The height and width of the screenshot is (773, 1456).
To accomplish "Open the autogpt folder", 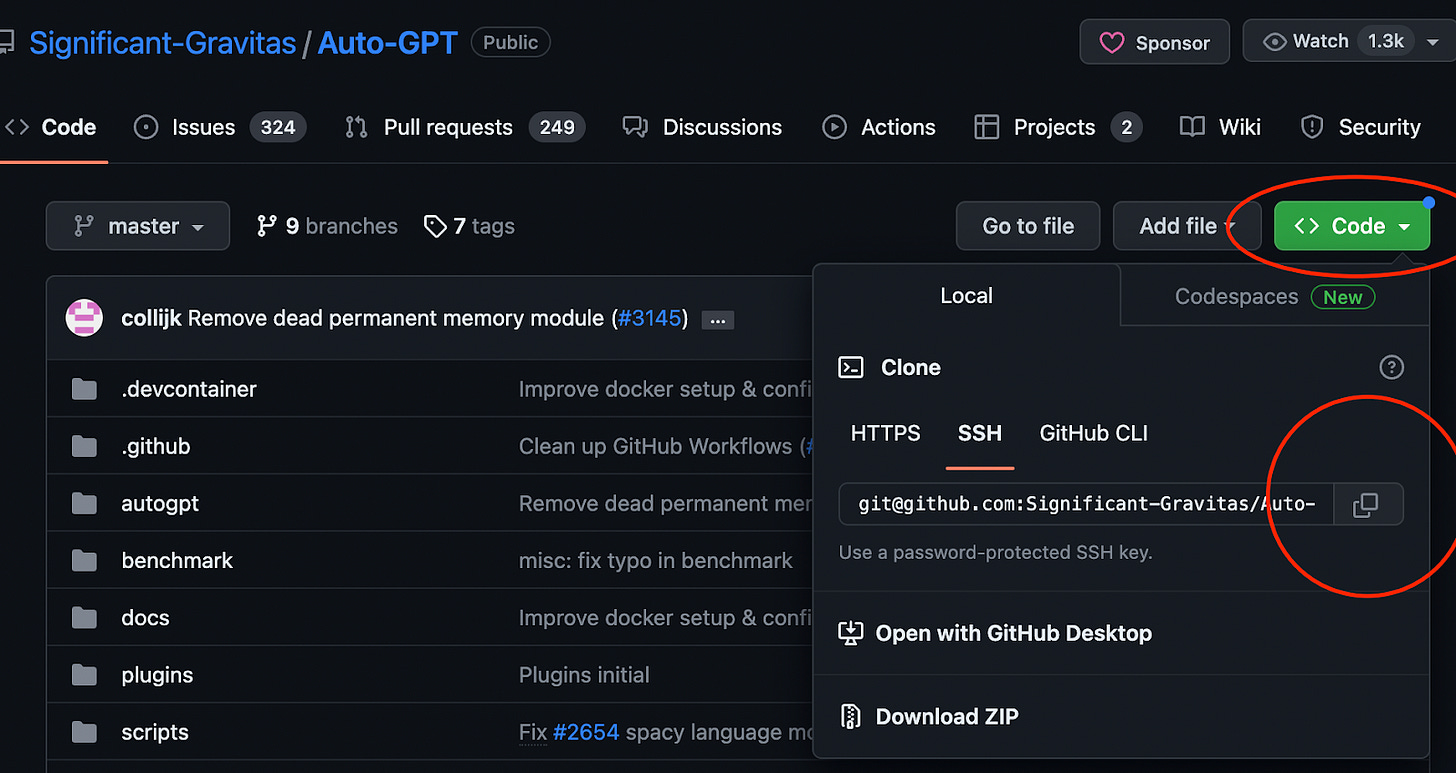I will (x=159, y=503).
